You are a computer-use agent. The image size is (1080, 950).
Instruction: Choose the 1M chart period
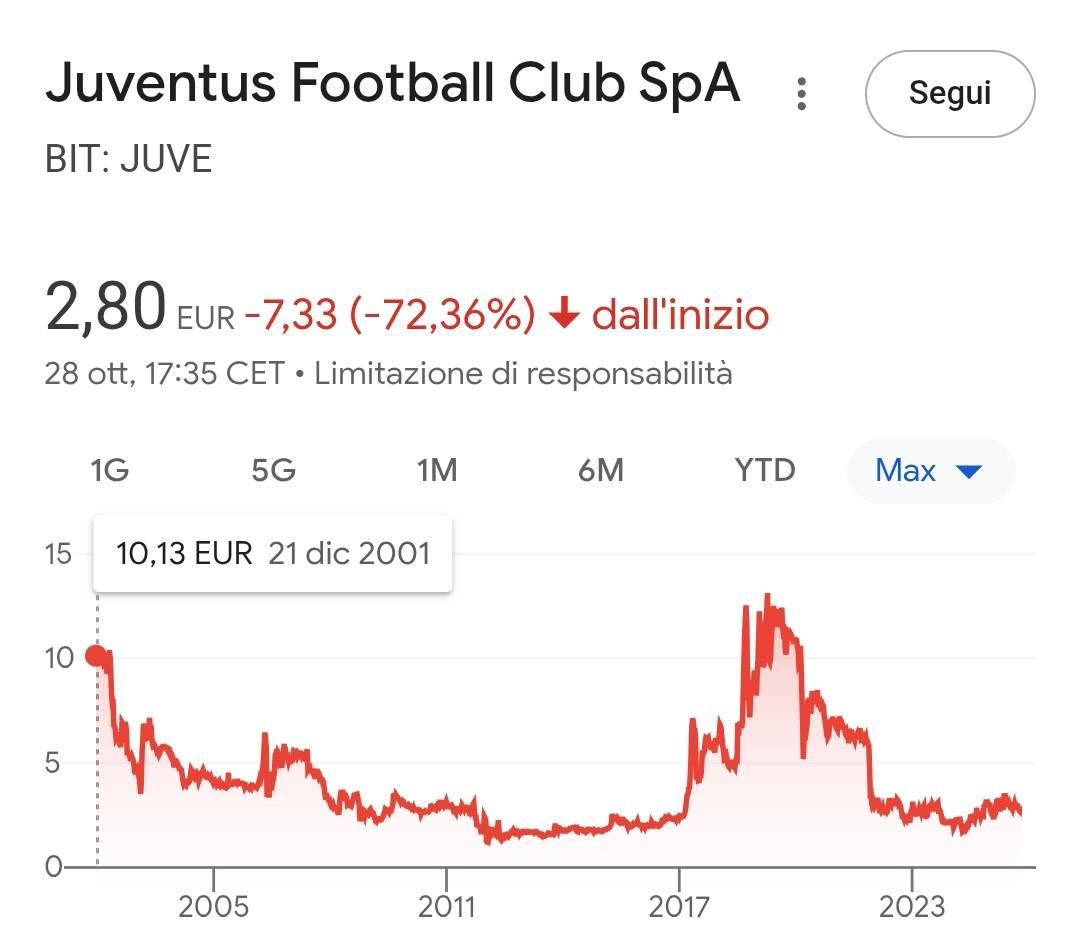tap(437, 470)
